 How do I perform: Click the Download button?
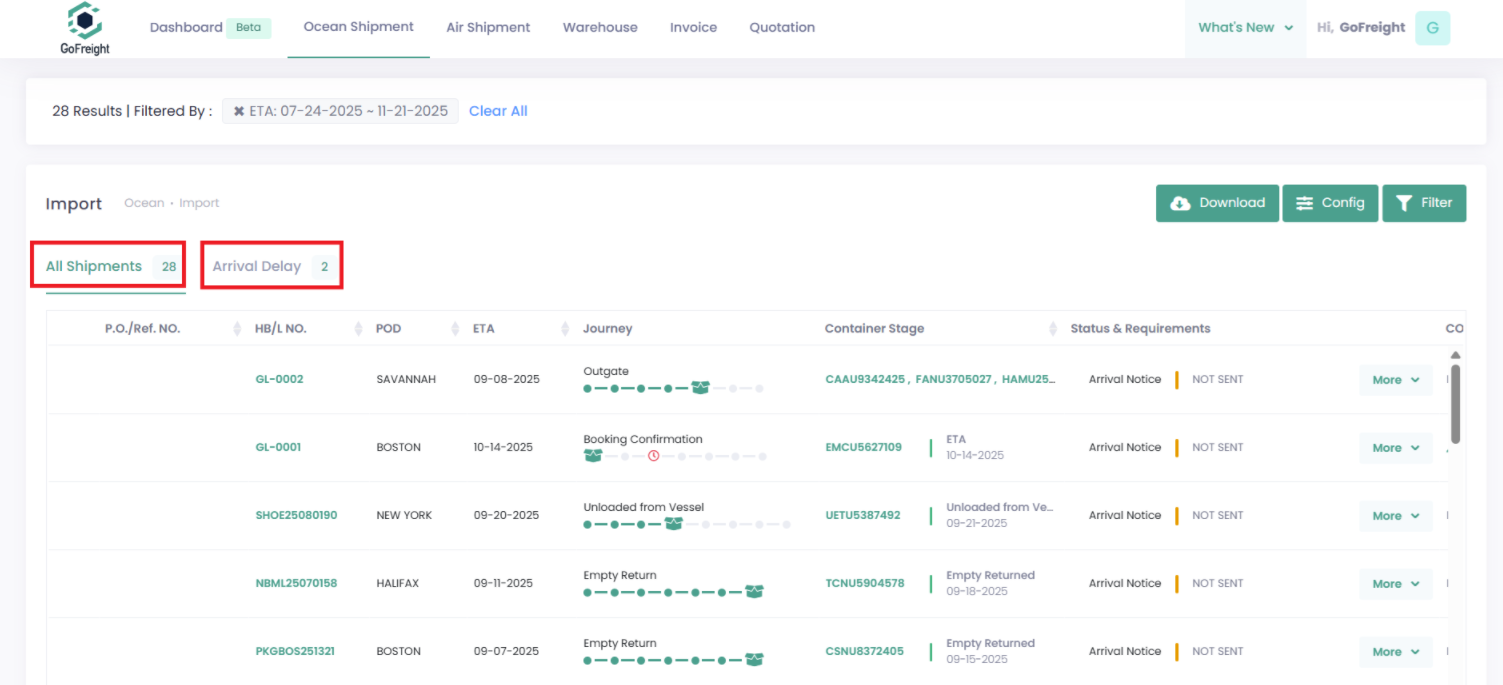pos(1217,203)
